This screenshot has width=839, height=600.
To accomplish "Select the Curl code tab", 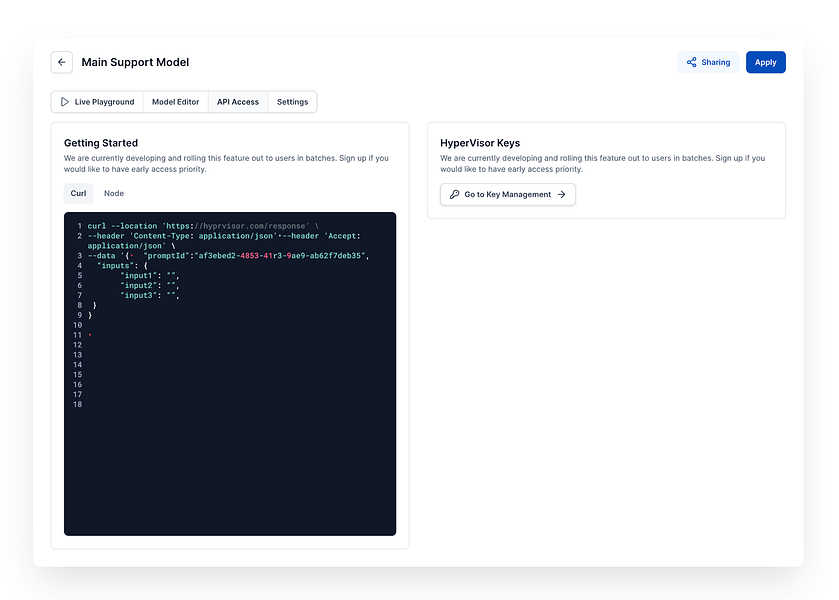I will 78,193.
